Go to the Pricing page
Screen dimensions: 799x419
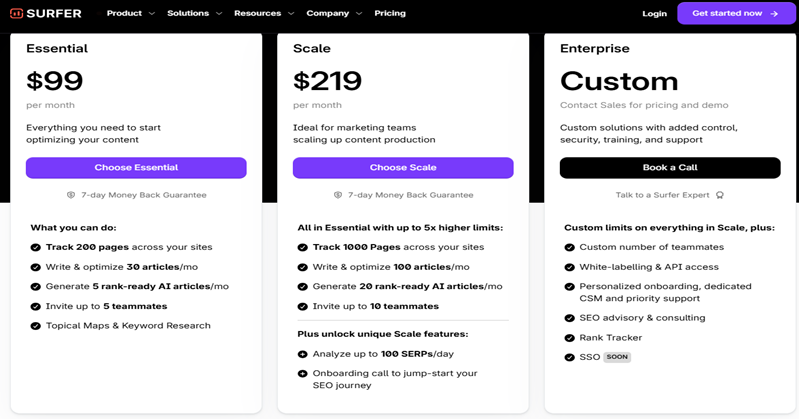pyautogui.click(x=390, y=14)
